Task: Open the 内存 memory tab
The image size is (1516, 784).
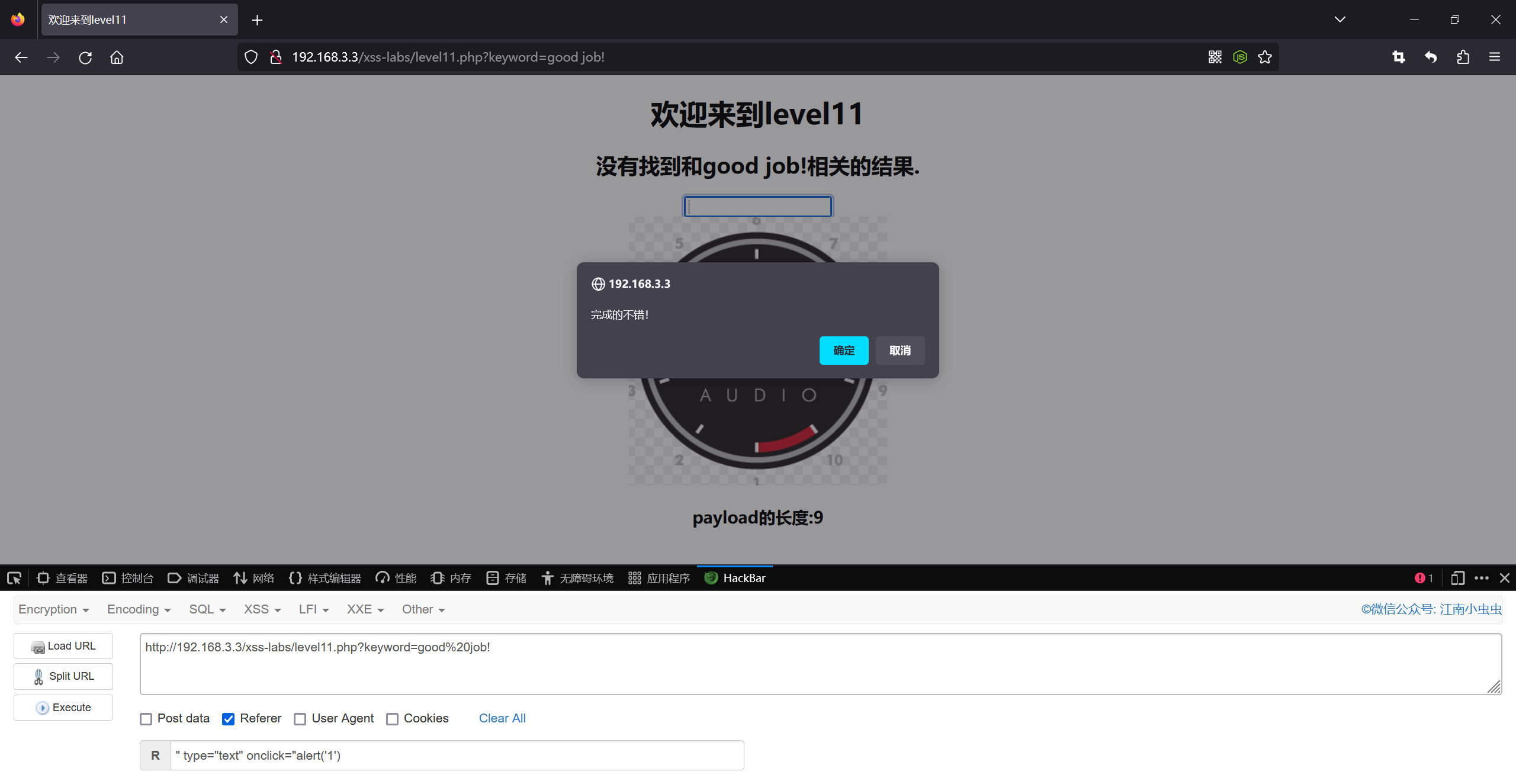Action: coord(451,578)
